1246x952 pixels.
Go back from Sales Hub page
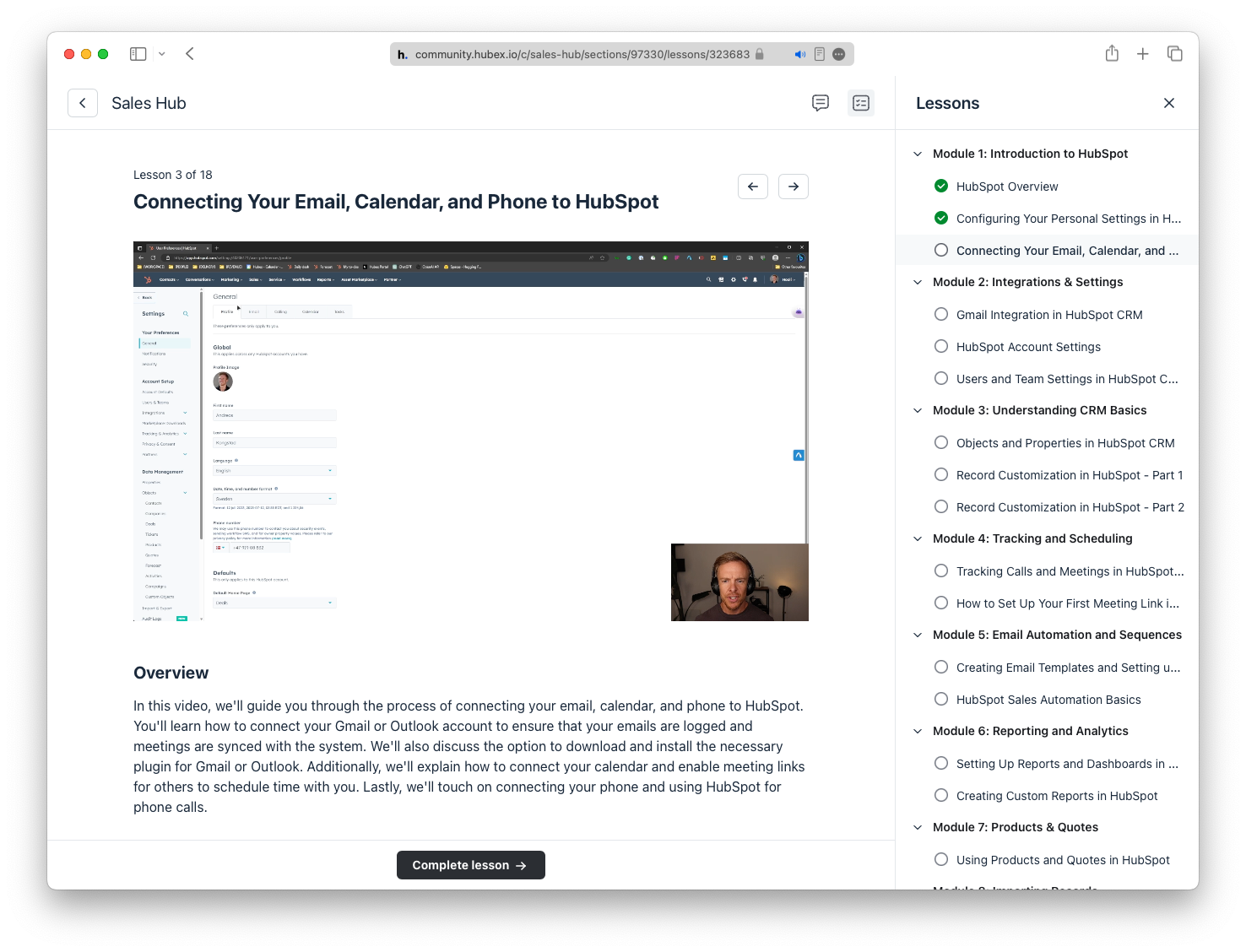pyautogui.click(x=83, y=103)
